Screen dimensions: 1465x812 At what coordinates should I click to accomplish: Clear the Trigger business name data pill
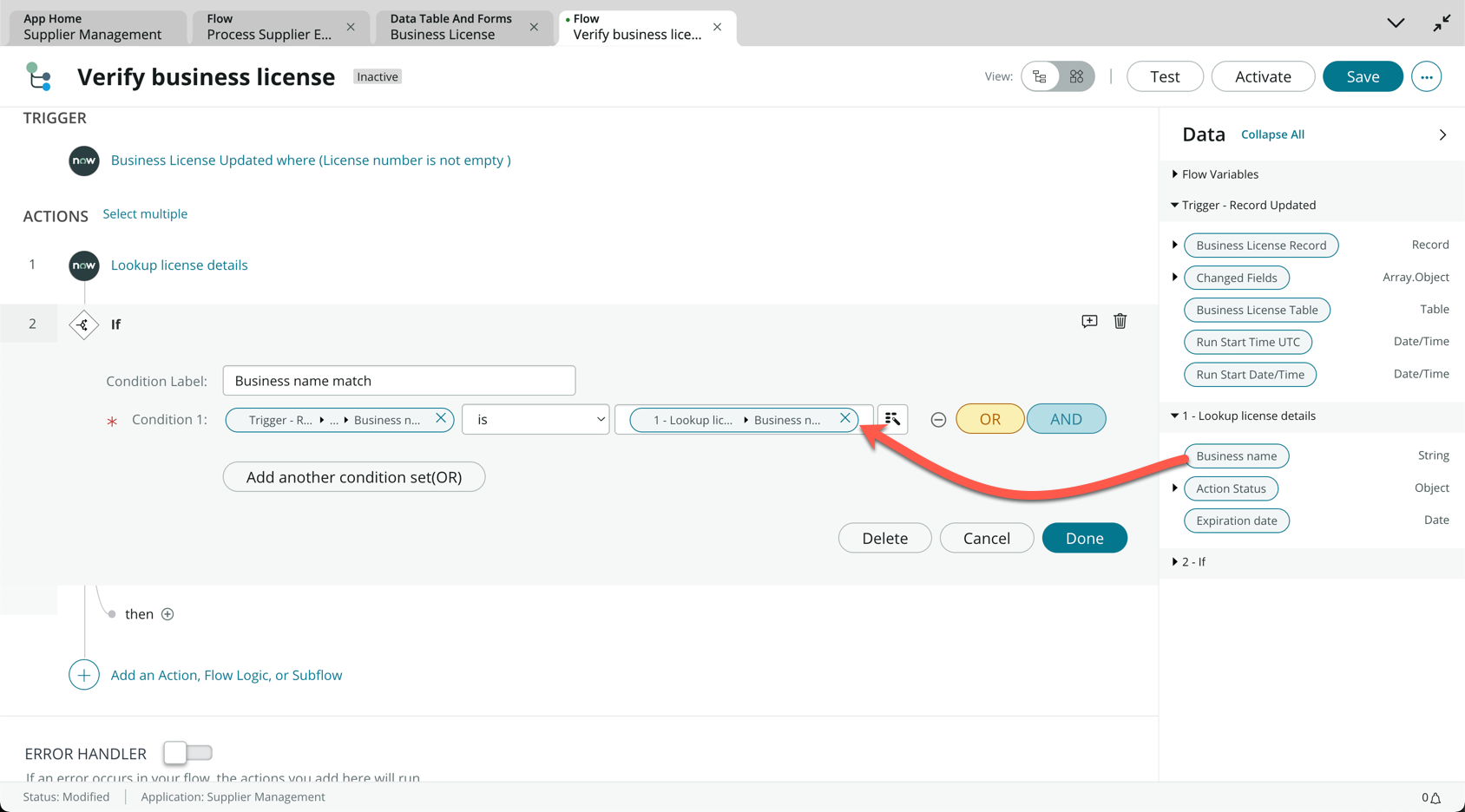pos(441,418)
